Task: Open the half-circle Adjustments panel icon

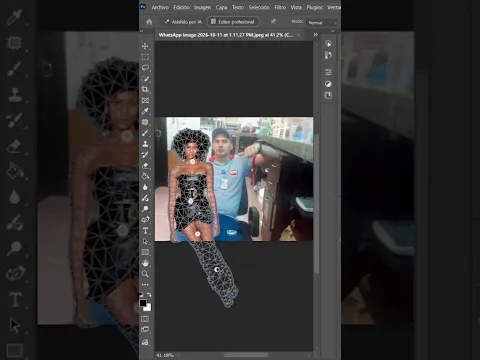Action: coord(328,84)
